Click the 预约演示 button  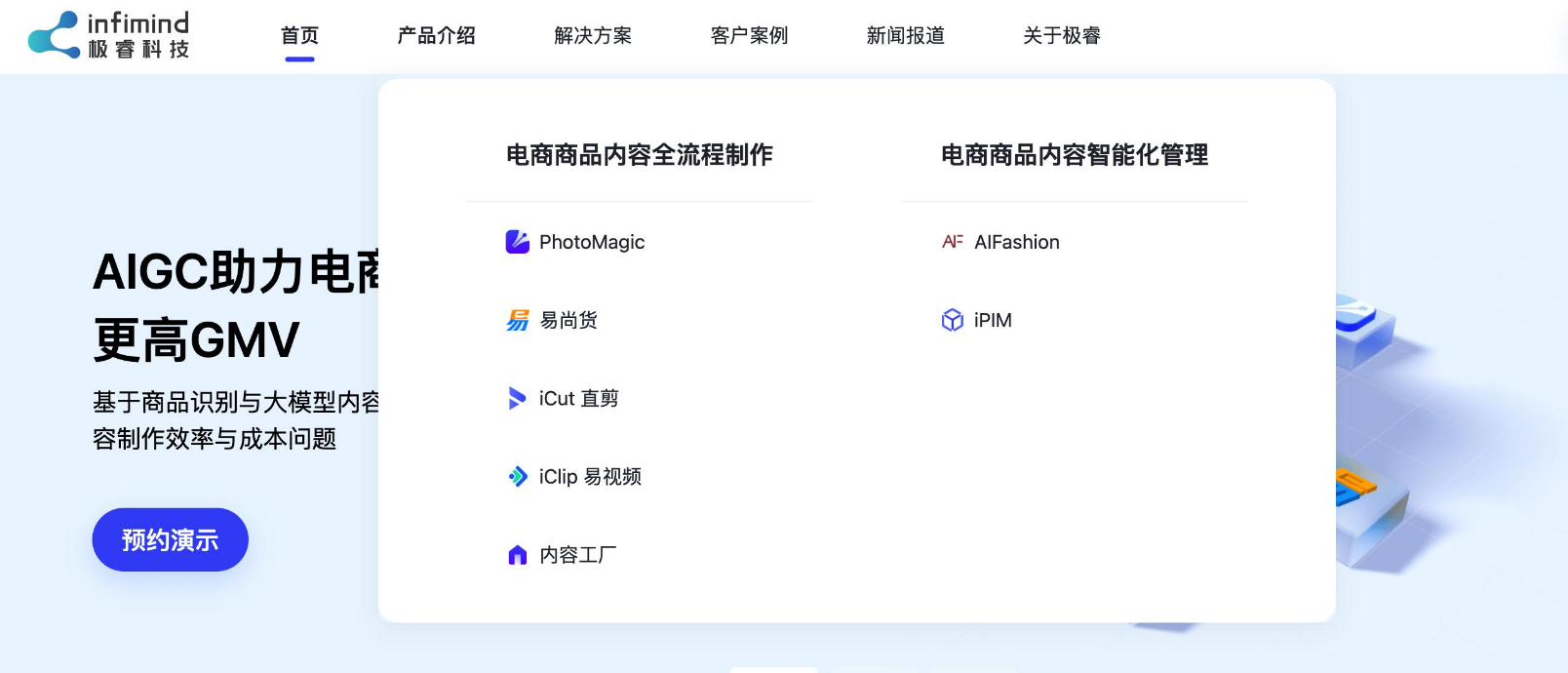click(171, 539)
